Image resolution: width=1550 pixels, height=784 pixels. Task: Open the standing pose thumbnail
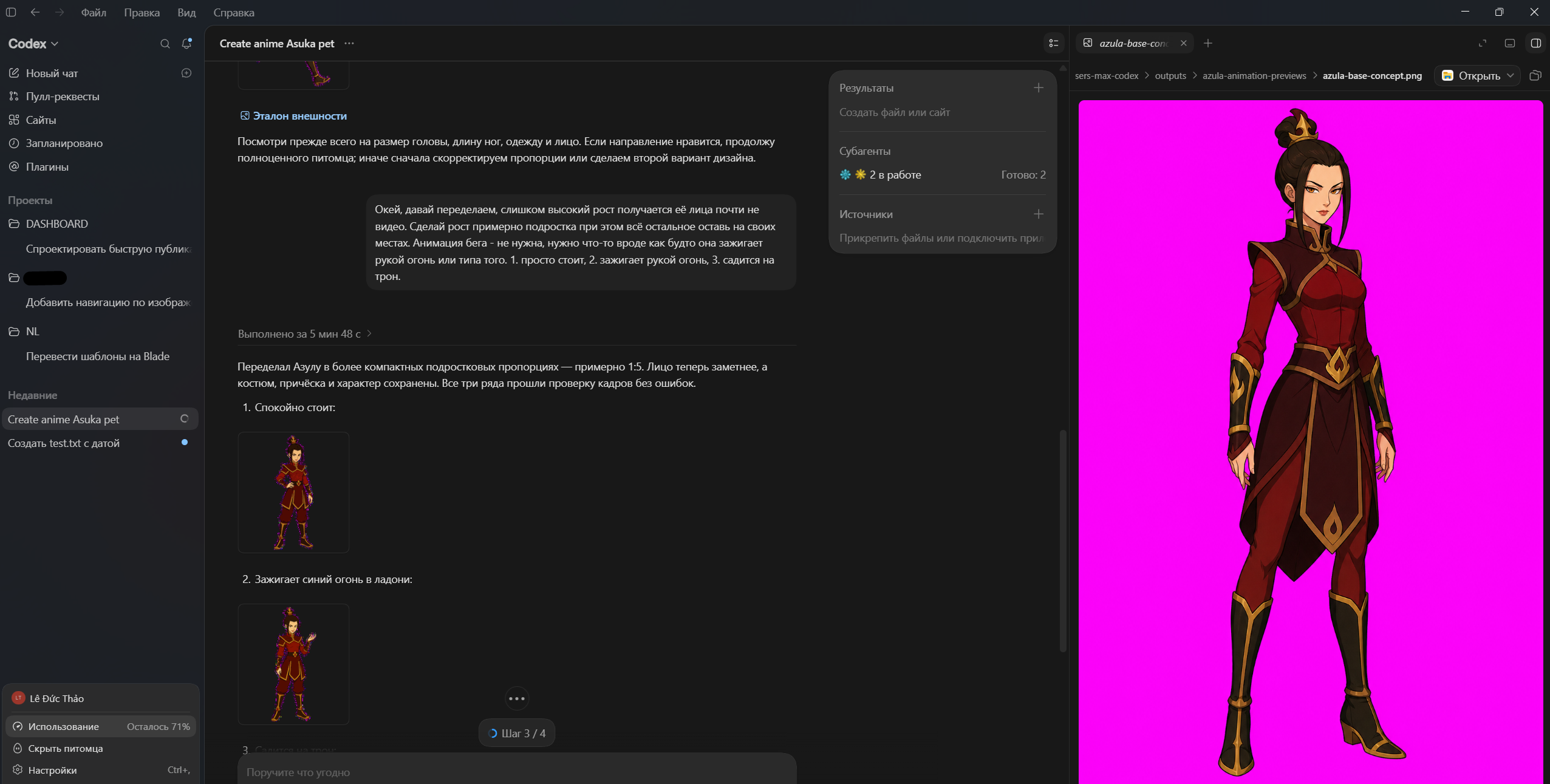coord(293,493)
